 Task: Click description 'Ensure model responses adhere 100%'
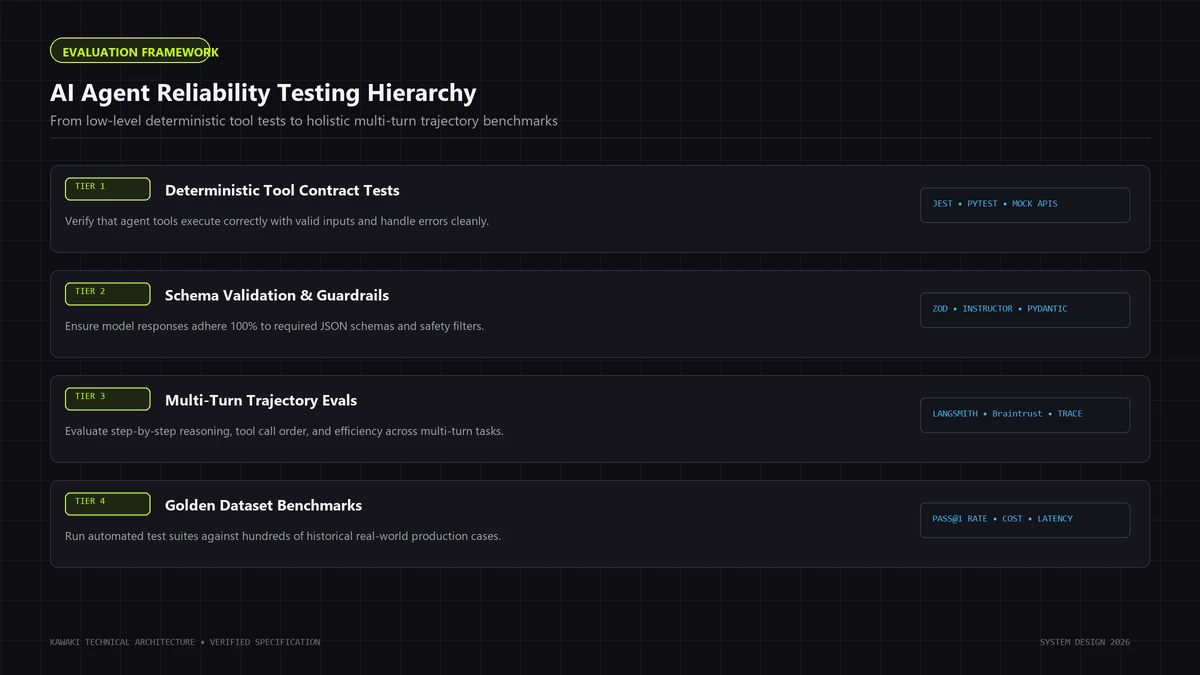(x=274, y=326)
